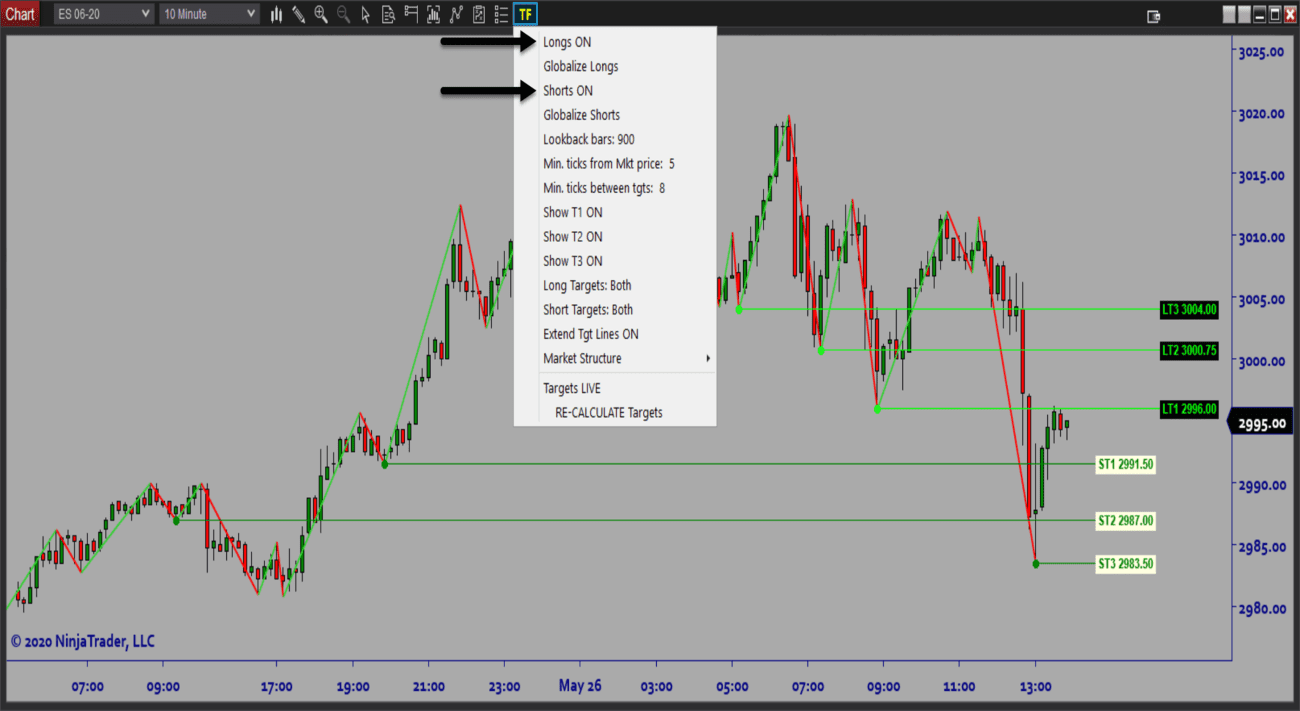Click the zoom out magnifier icon

click(343, 14)
